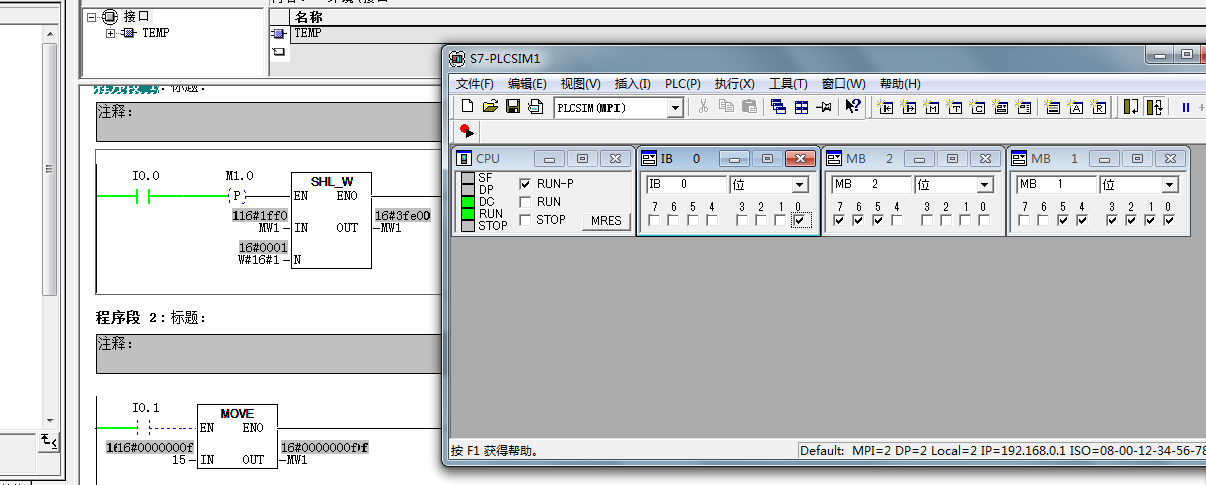Toggle bit 0 of MB 1

pyautogui.click(x=1168, y=220)
